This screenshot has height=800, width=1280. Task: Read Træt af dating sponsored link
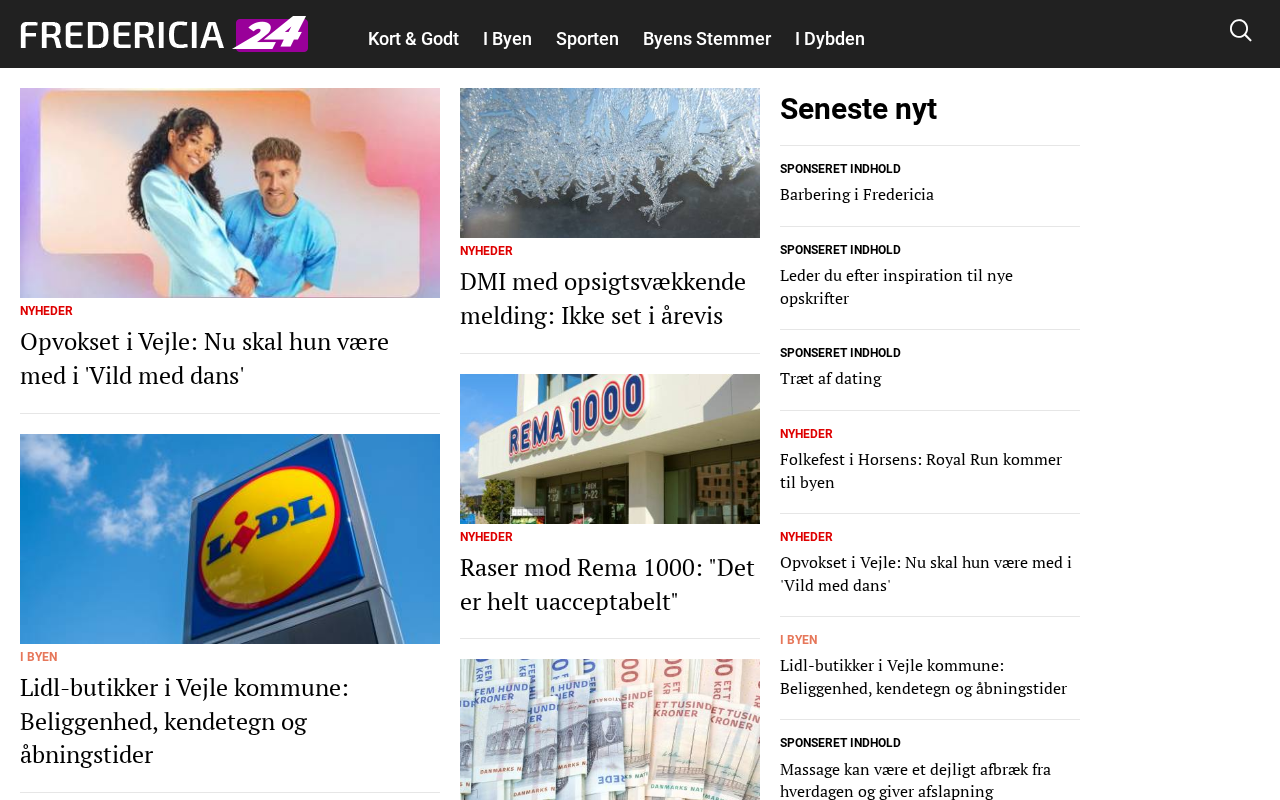point(830,379)
